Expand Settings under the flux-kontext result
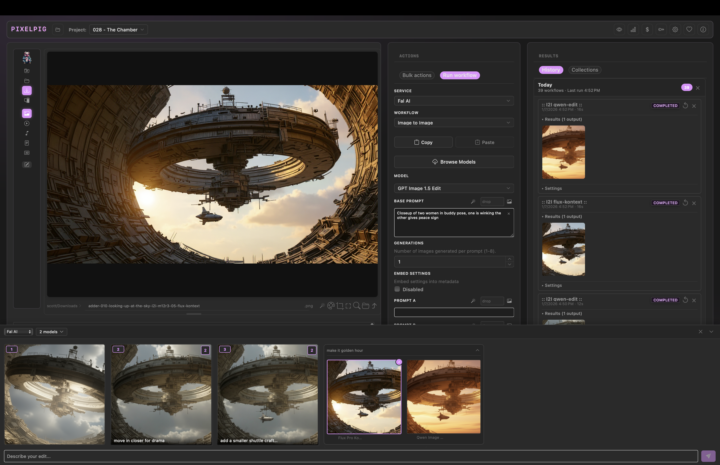This screenshot has width=720, height=465. click(x=551, y=286)
